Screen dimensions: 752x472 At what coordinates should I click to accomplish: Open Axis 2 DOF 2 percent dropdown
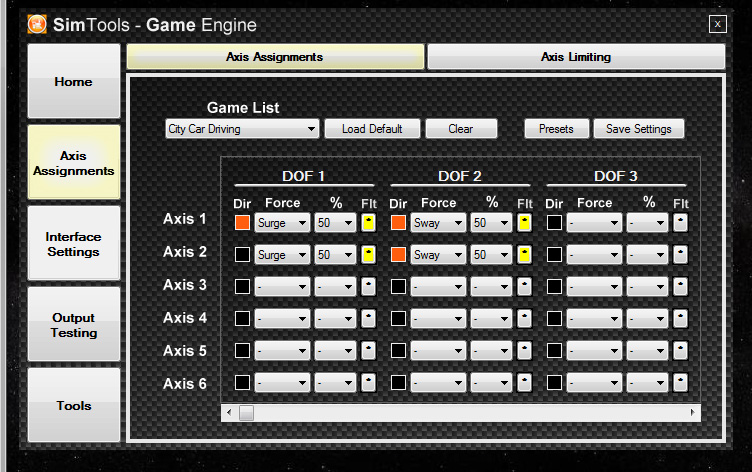(x=491, y=255)
